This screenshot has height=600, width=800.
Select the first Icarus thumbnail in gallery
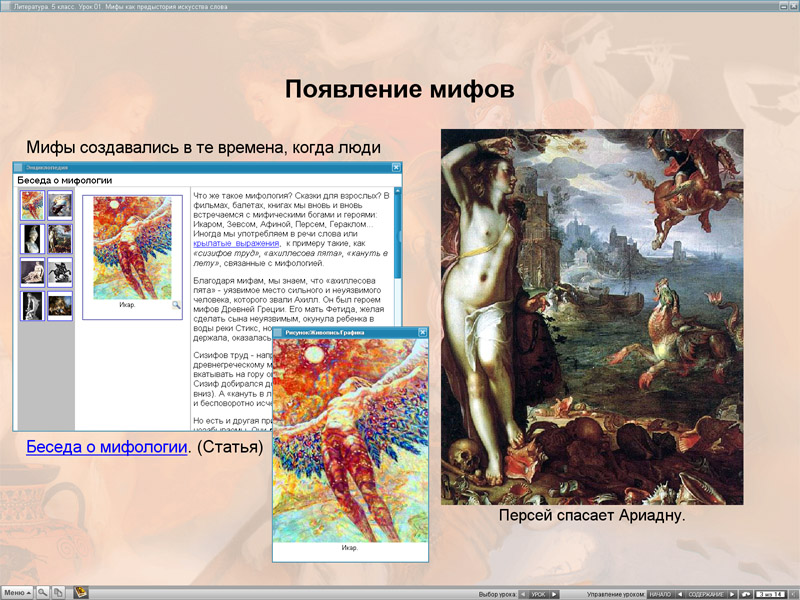[x=33, y=205]
